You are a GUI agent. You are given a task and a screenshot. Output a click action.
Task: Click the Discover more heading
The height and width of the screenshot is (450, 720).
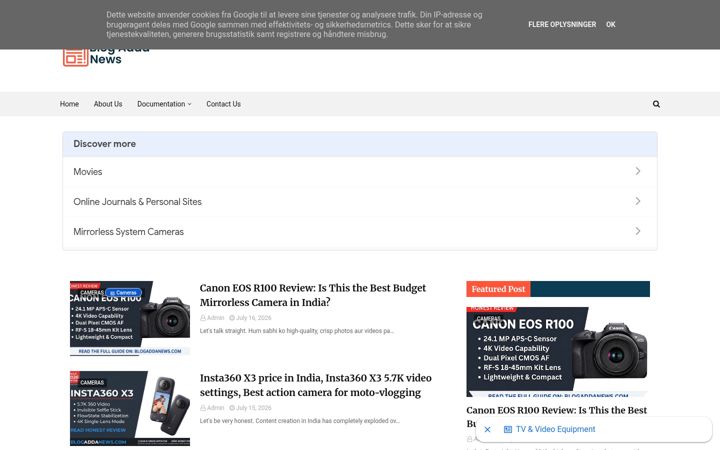[x=105, y=144]
